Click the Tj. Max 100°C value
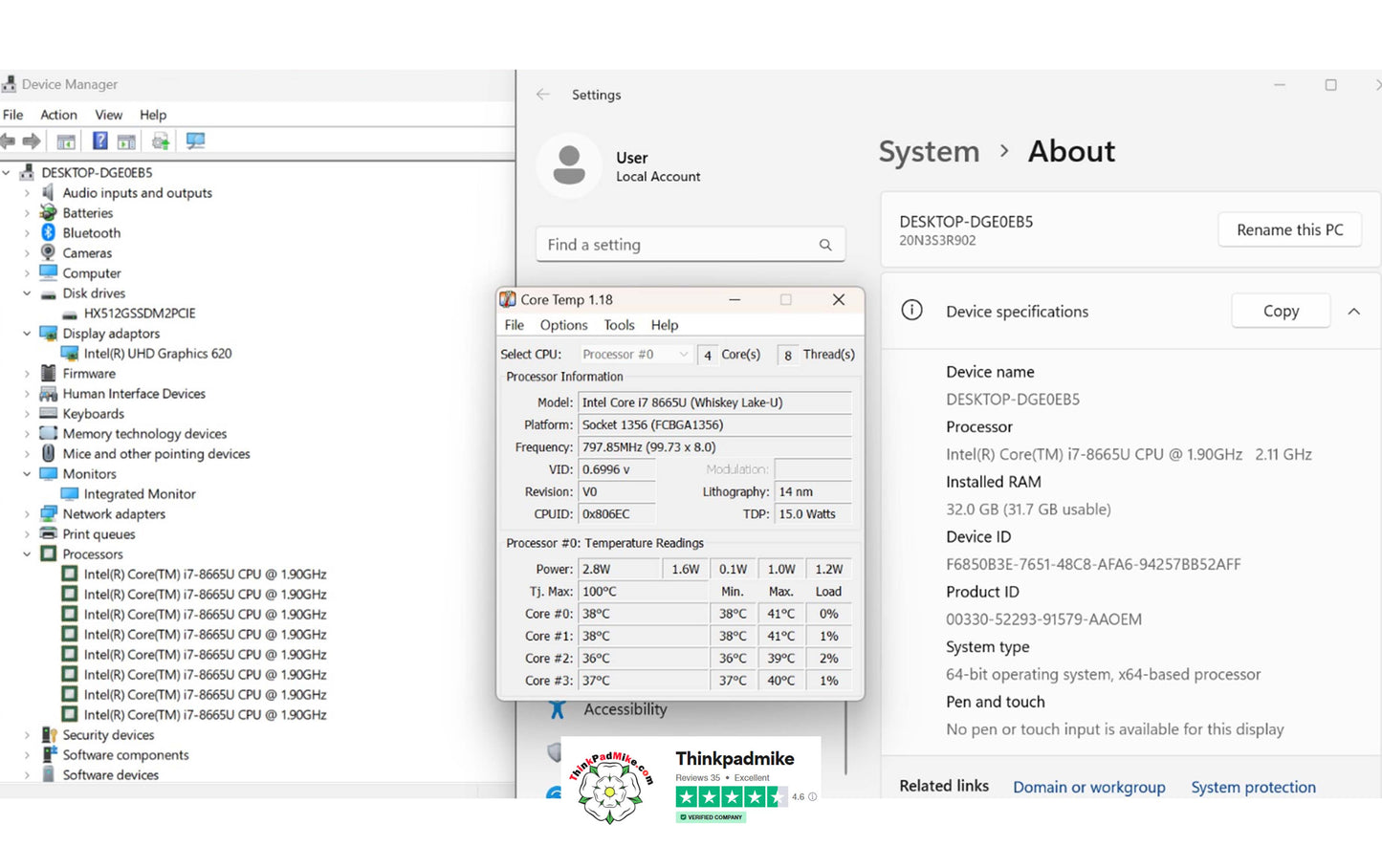Viewport: 1382px width, 868px height. tap(643, 591)
